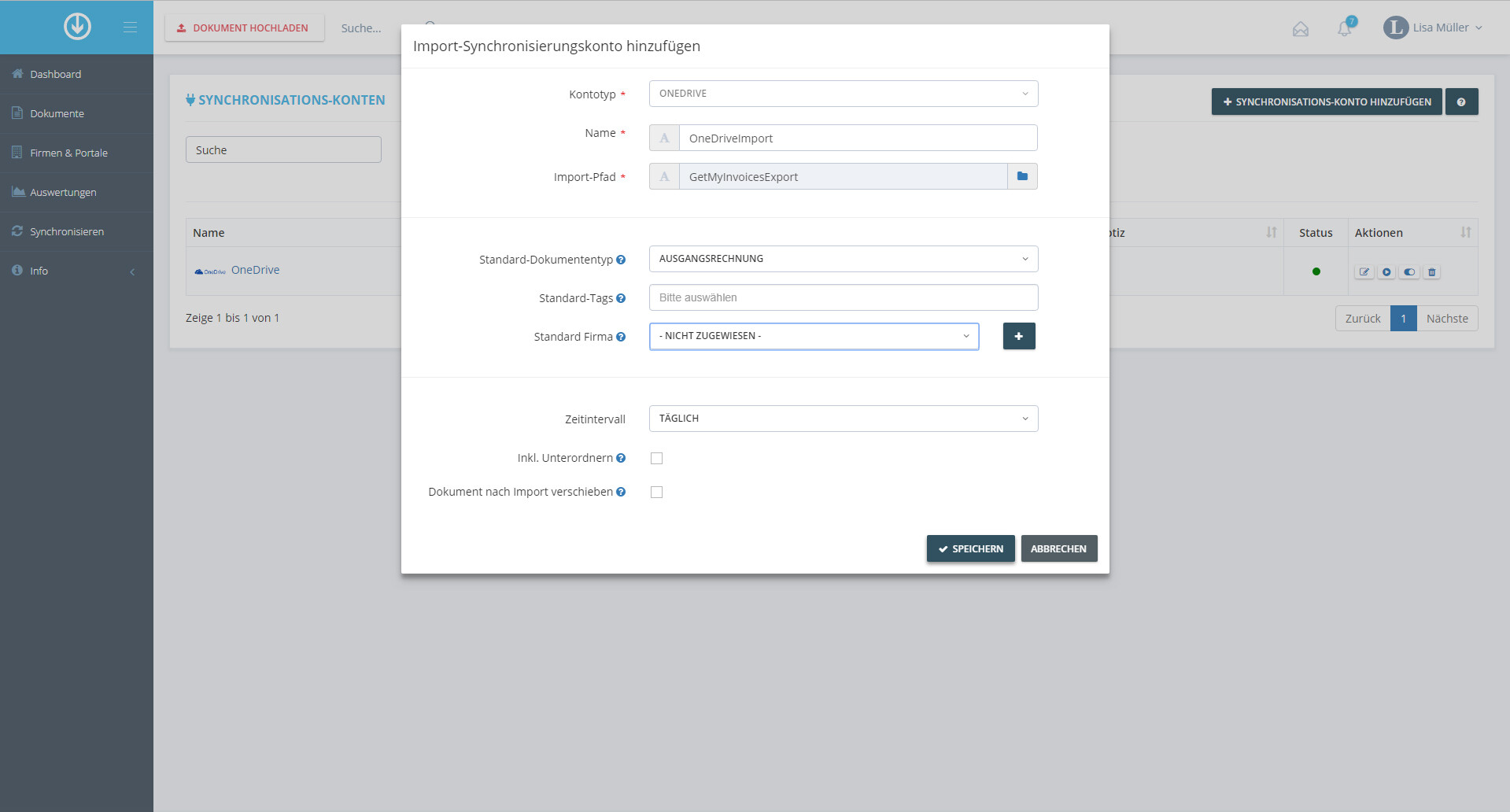The width and height of the screenshot is (1510, 812).
Task: Check Dokument nach Import verschieben
Action: [x=656, y=492]
